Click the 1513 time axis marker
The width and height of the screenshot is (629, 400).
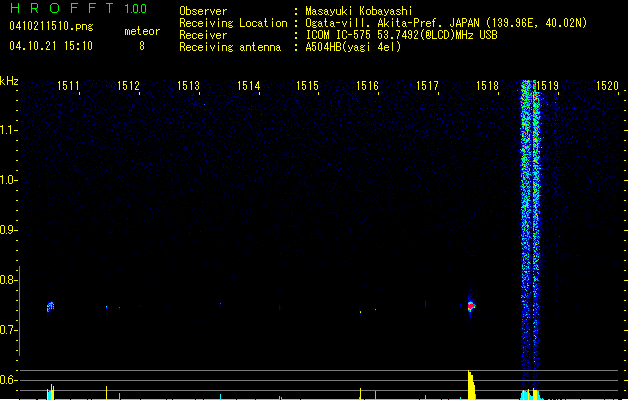pyautogui.click(x=188, y=86)
